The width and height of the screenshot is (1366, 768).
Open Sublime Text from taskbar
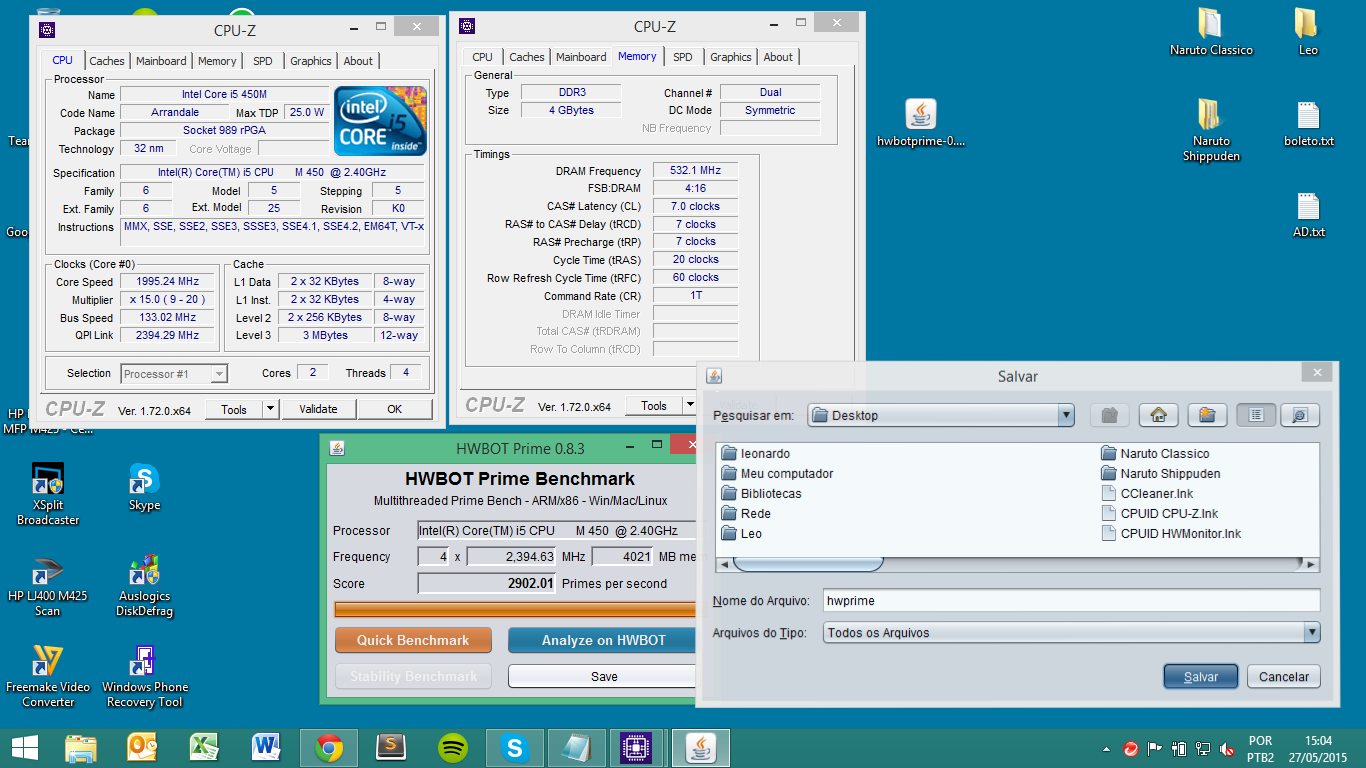pos(390,747)
